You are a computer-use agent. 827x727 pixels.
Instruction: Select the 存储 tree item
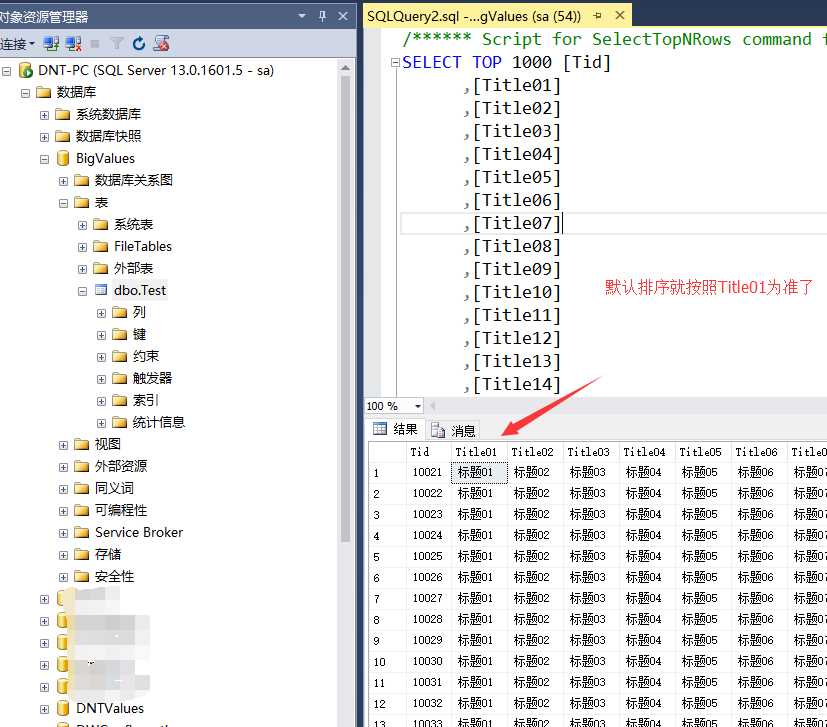pyautogui.click(x=108, y=554)
